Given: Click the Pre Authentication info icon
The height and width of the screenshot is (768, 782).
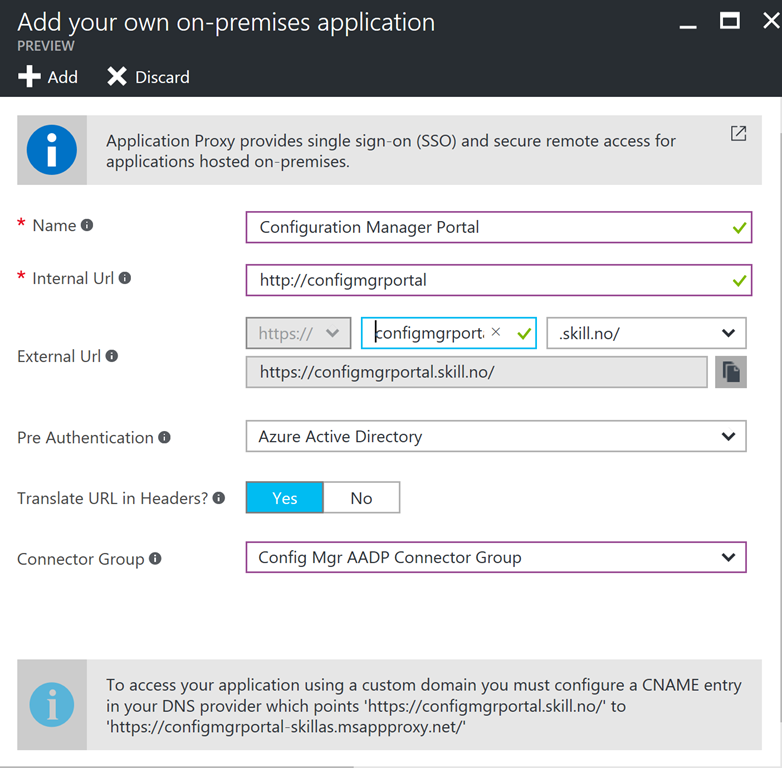Looking at the screenshot, I should 165,437.
